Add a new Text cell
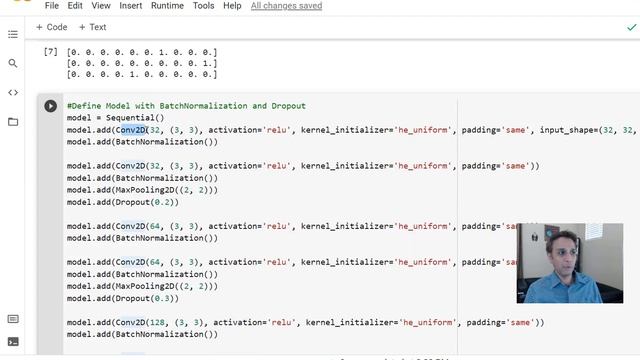The height and width of the screenshot is (360, 640). pos(92,27)
